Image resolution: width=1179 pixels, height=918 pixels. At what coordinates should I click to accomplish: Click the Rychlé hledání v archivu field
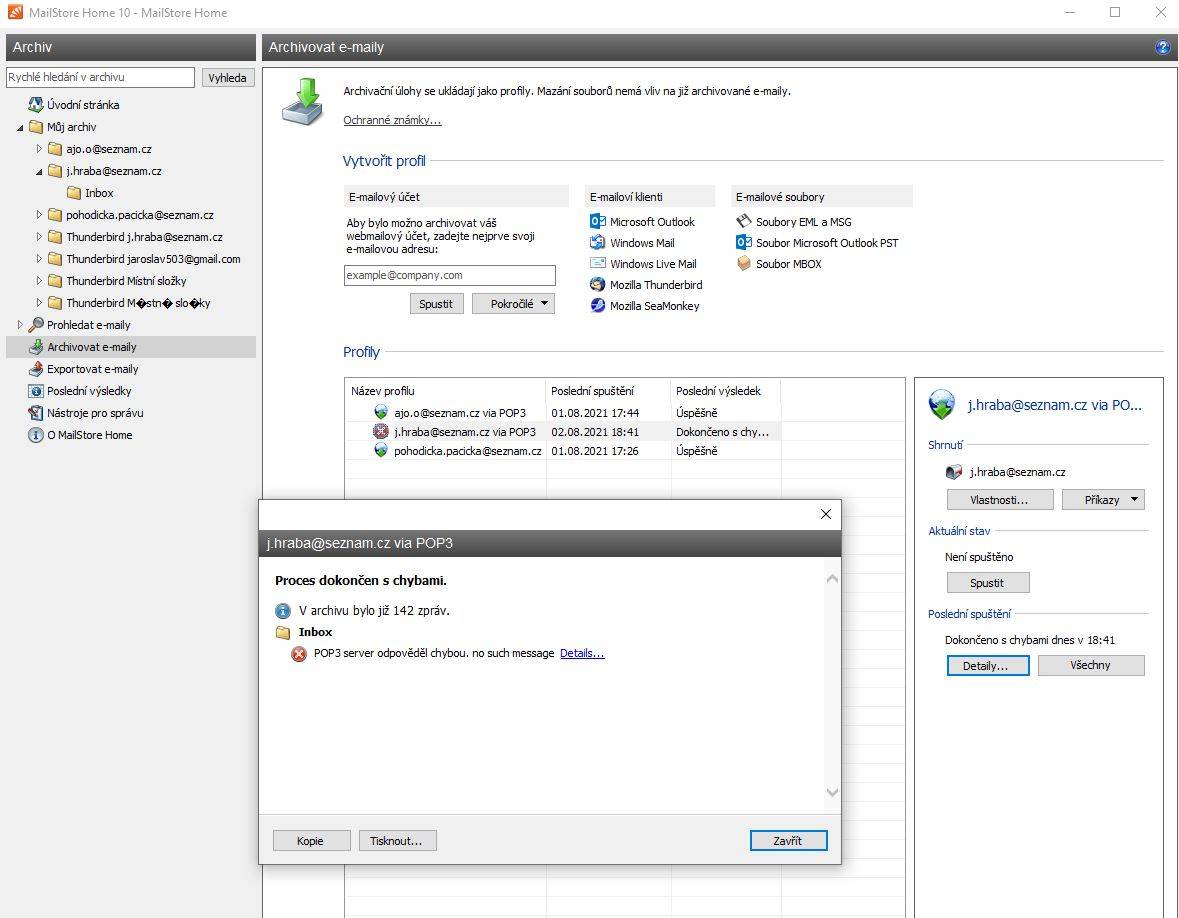[x=100, y=77]
